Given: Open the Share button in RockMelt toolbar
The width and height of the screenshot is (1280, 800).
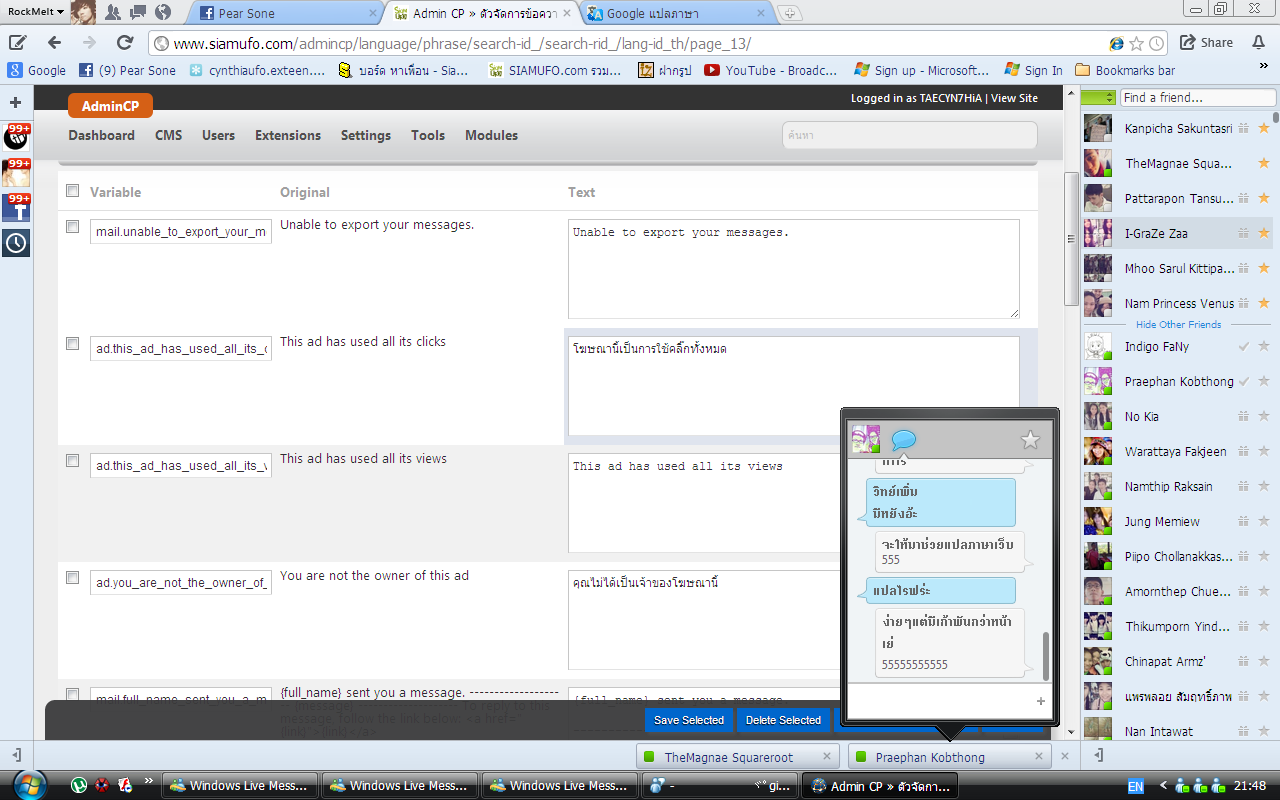Looking at the screenshot, I should click(x=1206, y=43).
